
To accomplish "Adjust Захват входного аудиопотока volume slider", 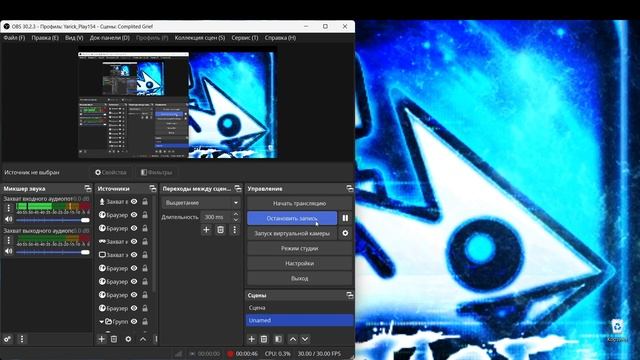I will 53,220.
